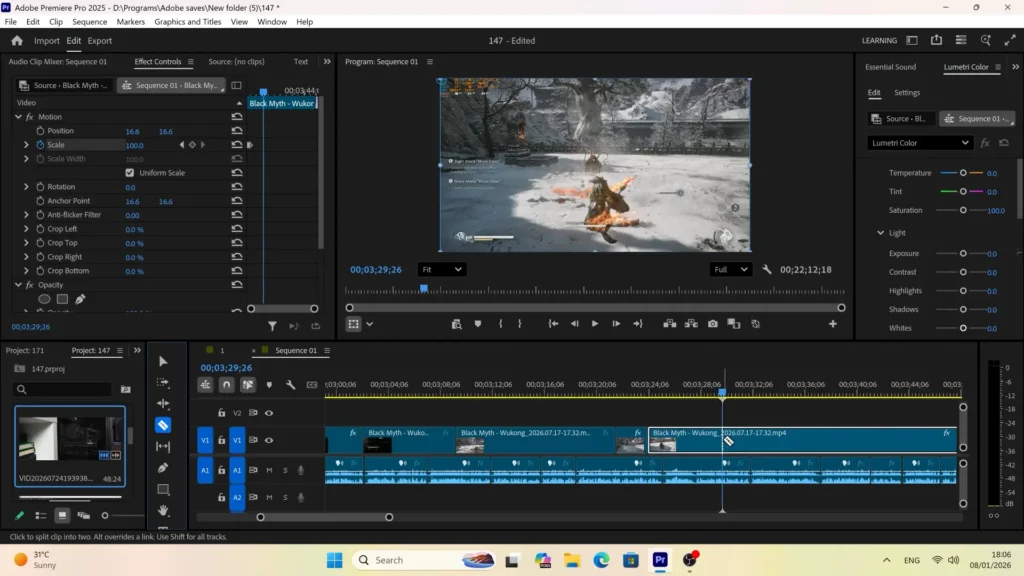Expand the Scale property
The height and width of the screenshot is (576, 1024).
click(26, 145)
